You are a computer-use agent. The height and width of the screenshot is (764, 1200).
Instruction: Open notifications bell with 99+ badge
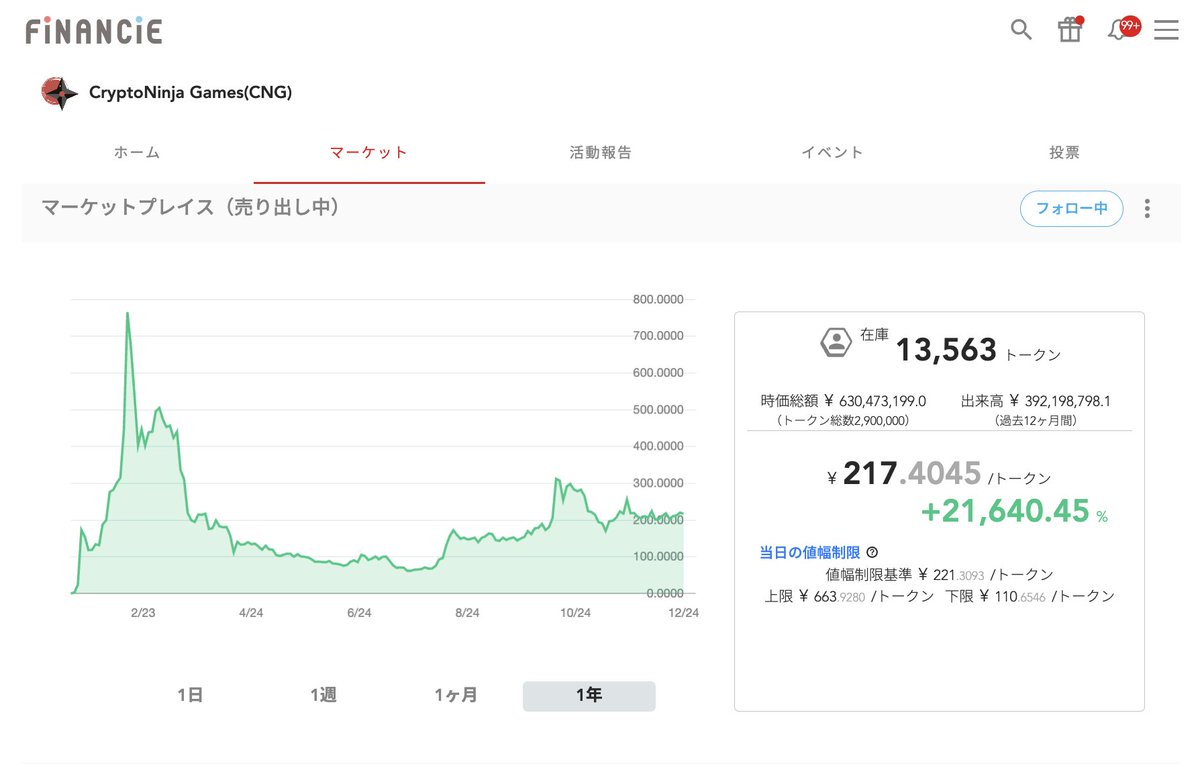click(1122, 29)
